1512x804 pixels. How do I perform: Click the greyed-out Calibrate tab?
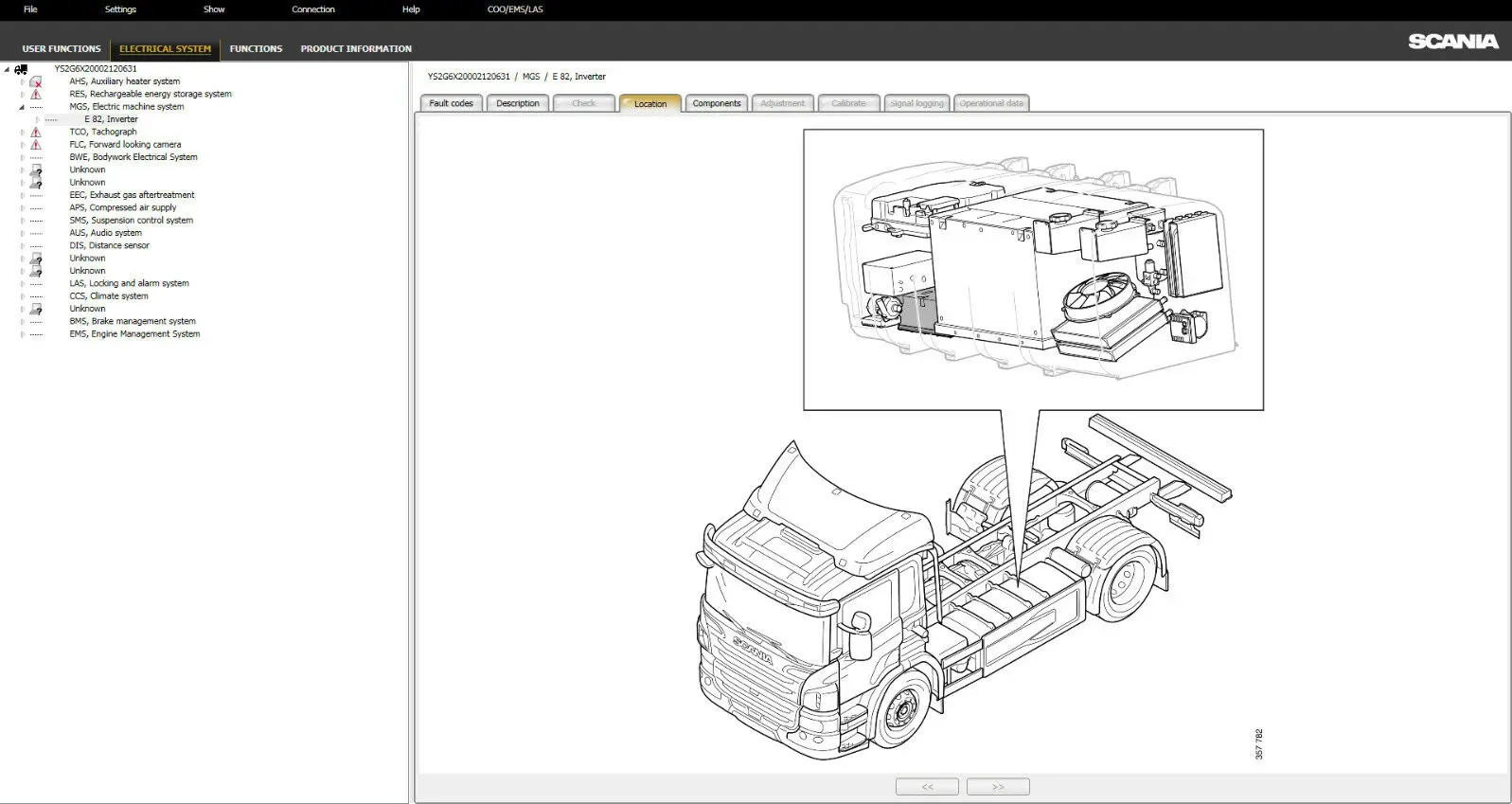[849, 103]
